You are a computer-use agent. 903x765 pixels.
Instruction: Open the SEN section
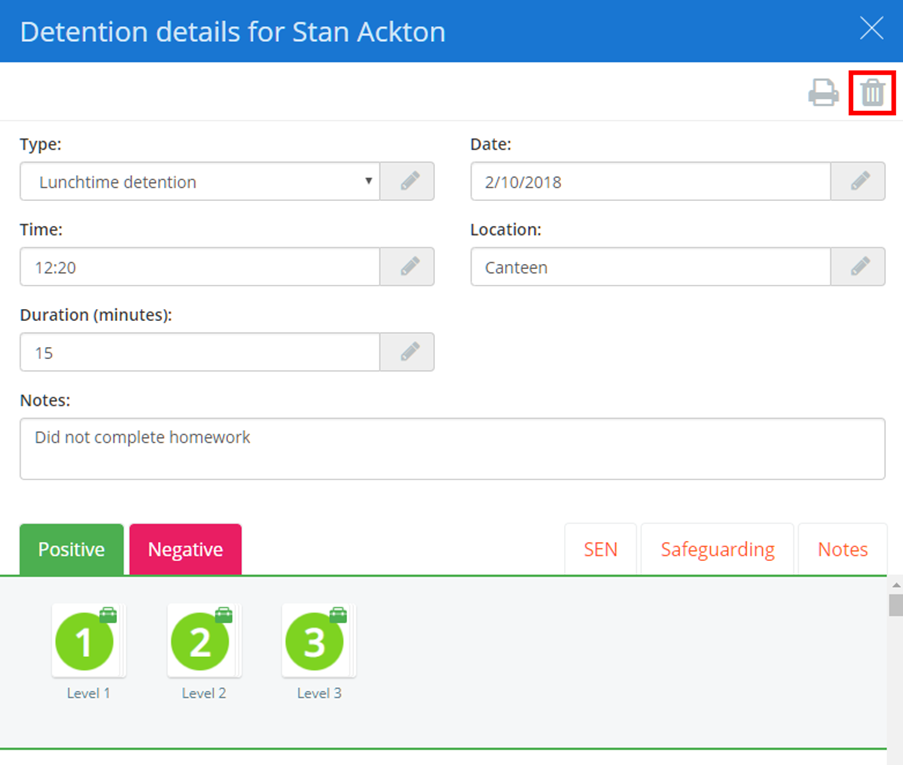coord(600,549)
